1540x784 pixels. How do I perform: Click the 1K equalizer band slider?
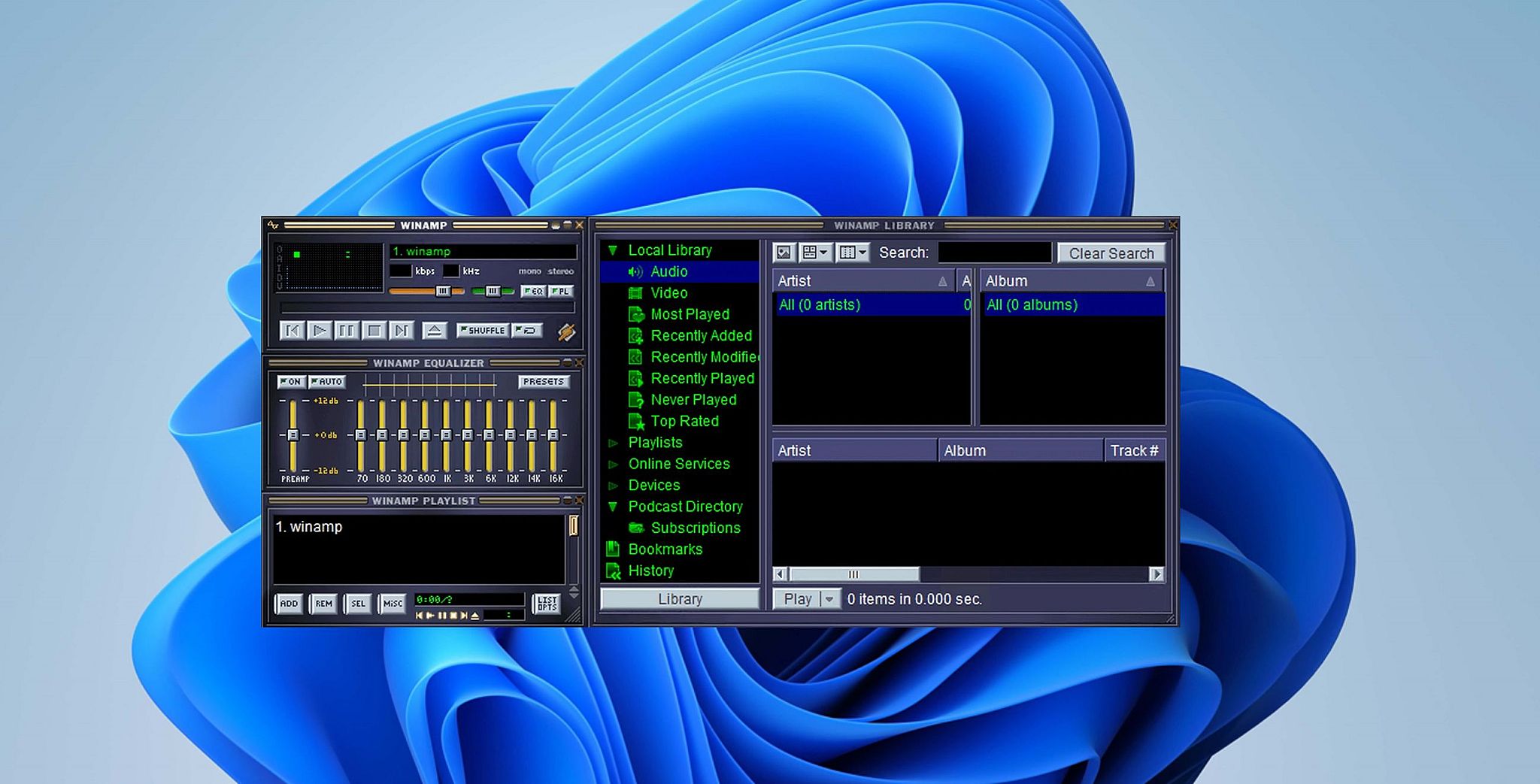pyautogui.click(x=446, y=435)
